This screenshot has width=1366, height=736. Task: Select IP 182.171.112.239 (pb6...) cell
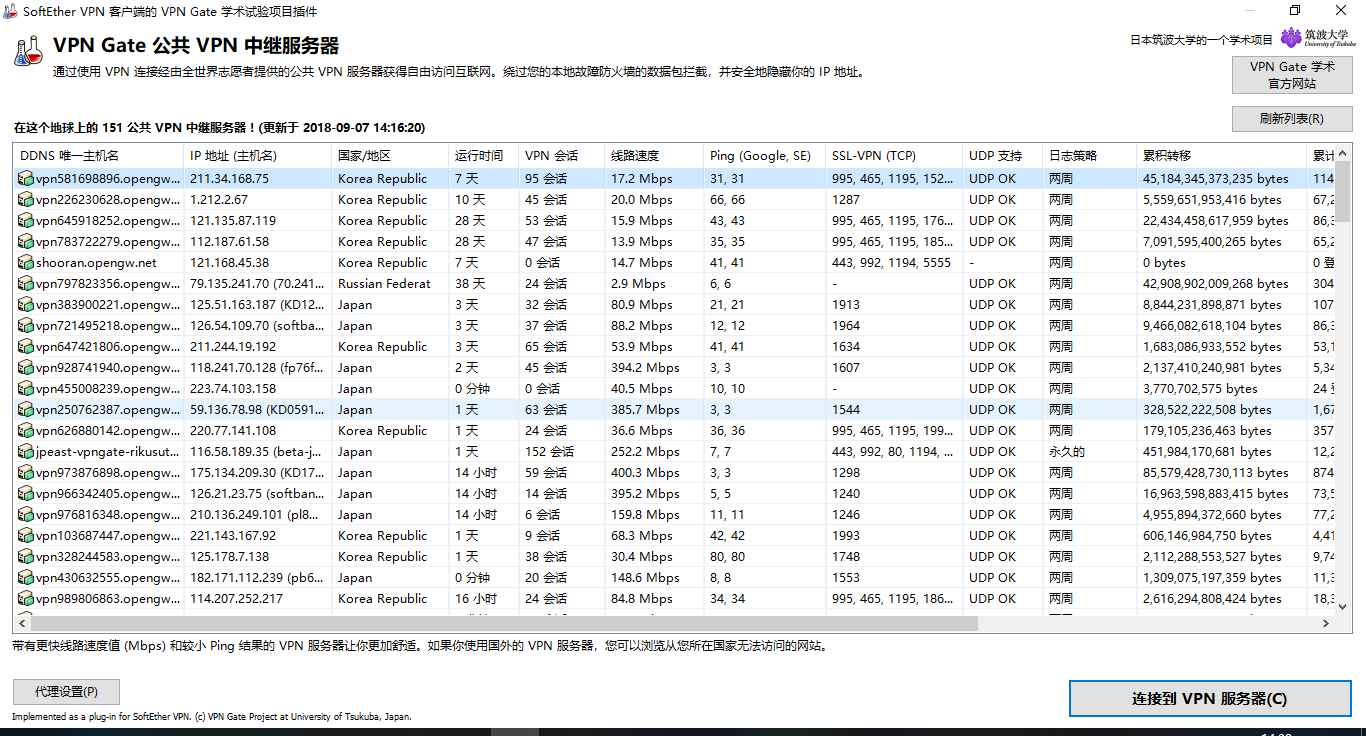coord(255,578)
